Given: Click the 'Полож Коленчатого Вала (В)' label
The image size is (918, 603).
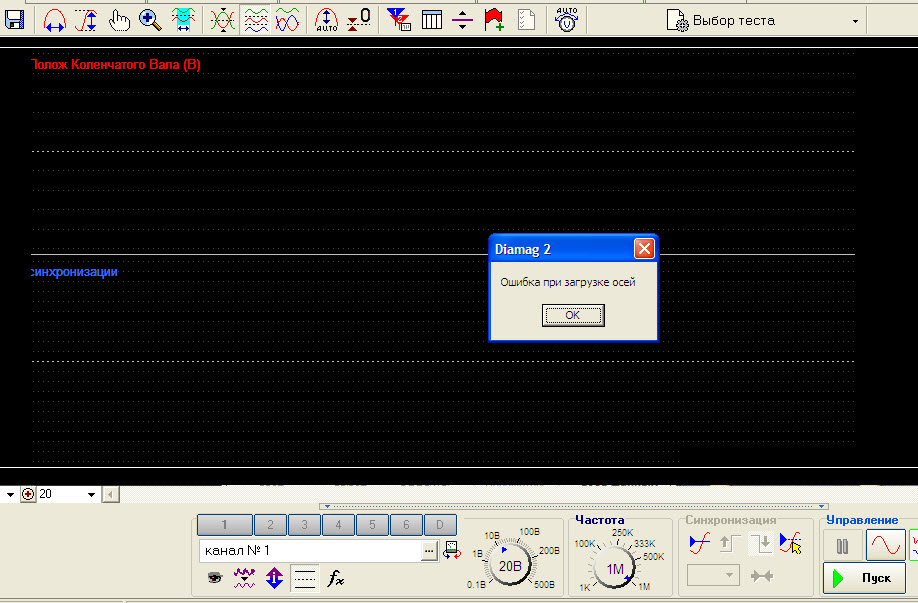Looking at the screenshot, I should 116,65.
